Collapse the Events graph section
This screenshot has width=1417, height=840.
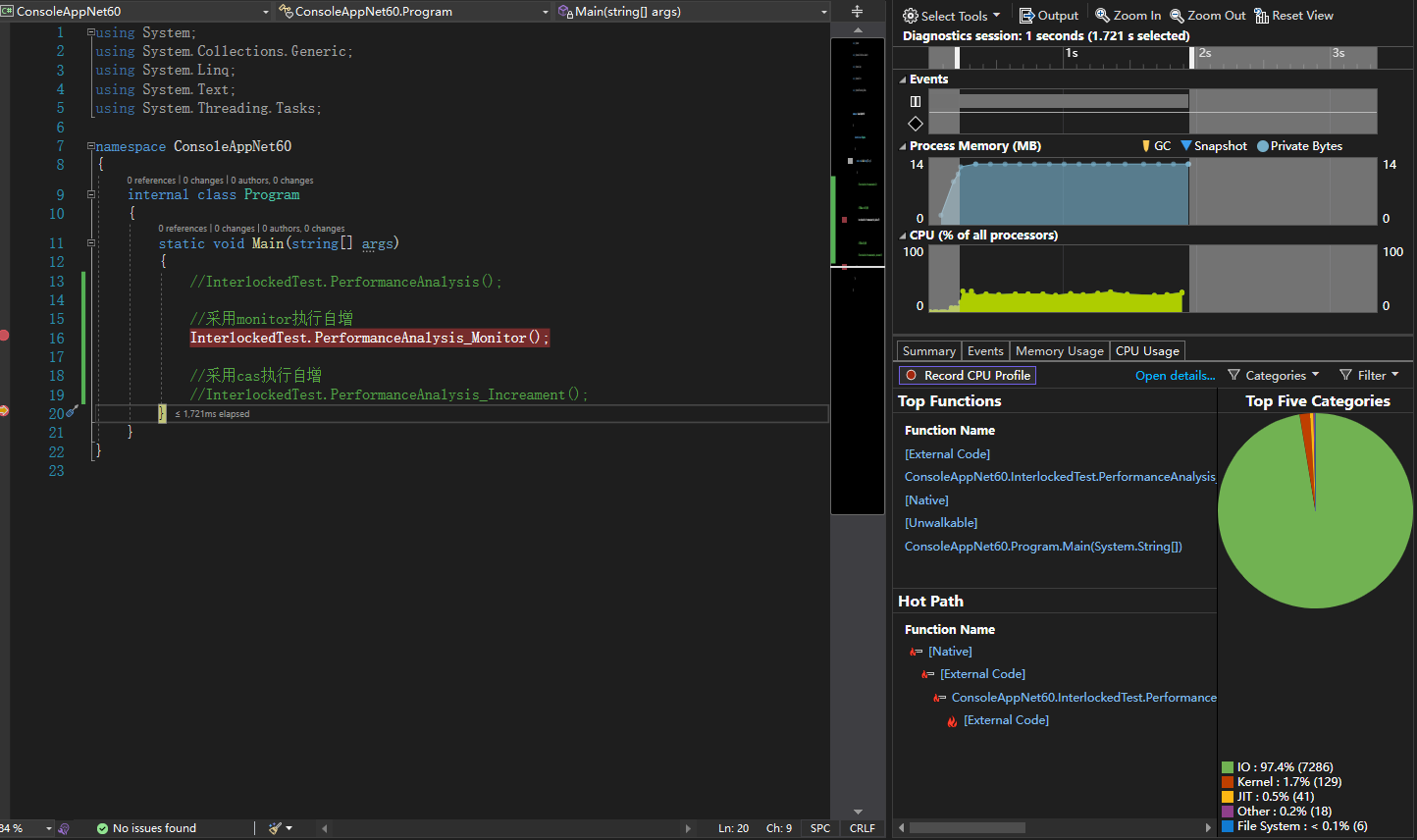point(903,79)
